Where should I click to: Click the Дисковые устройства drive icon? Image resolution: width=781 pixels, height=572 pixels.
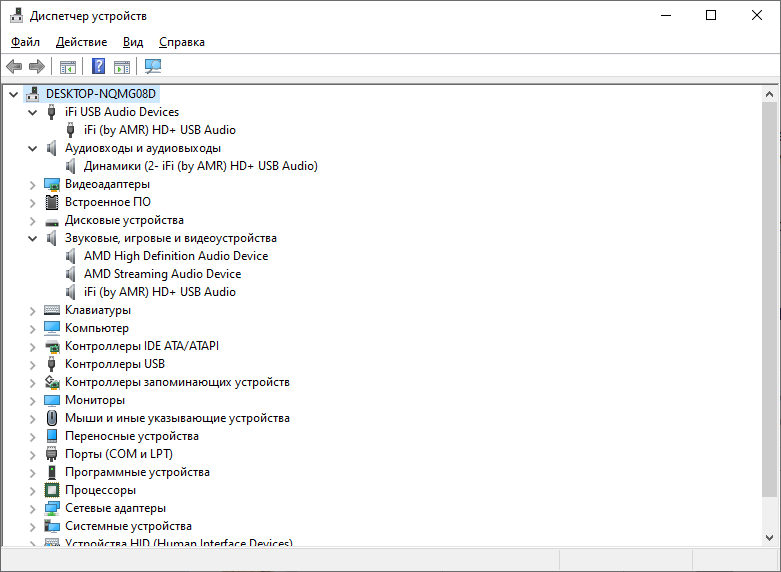tap(52, 221)
